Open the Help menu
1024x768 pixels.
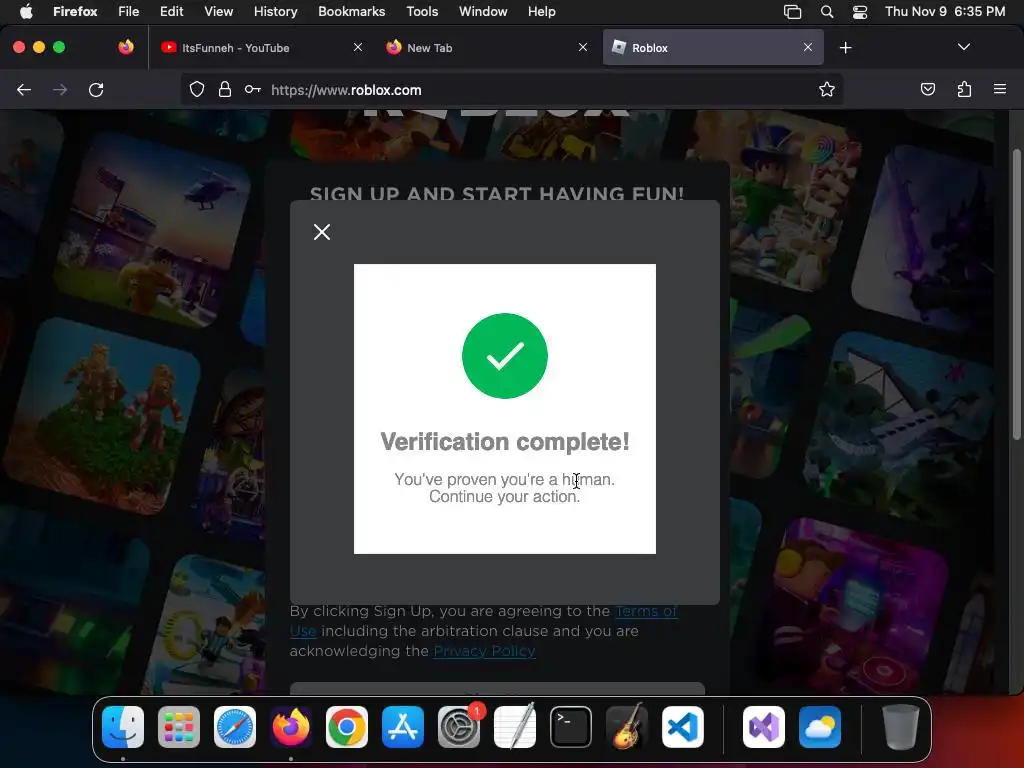pos(541,12)
